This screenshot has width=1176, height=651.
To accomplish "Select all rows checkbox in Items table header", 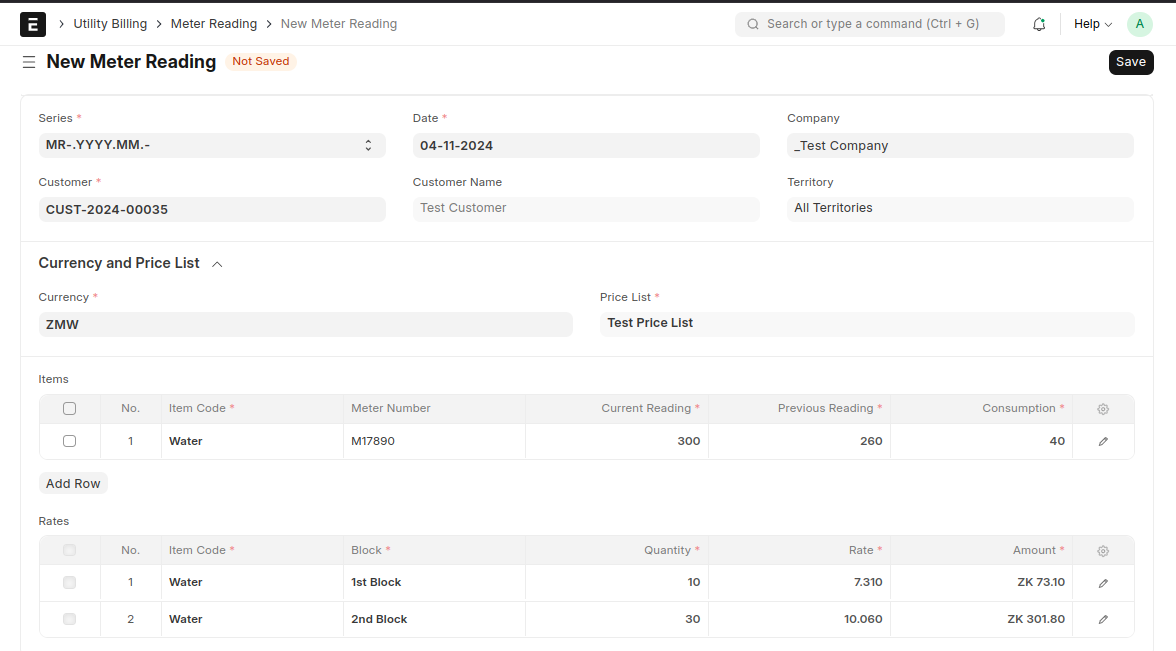I will [x=70, y=409].
